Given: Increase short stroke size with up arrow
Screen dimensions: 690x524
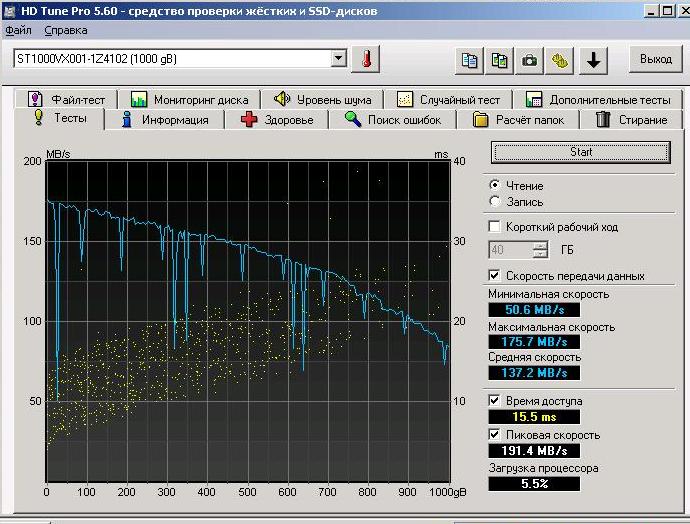Looking at the screenshot, I should coord(540,246).
